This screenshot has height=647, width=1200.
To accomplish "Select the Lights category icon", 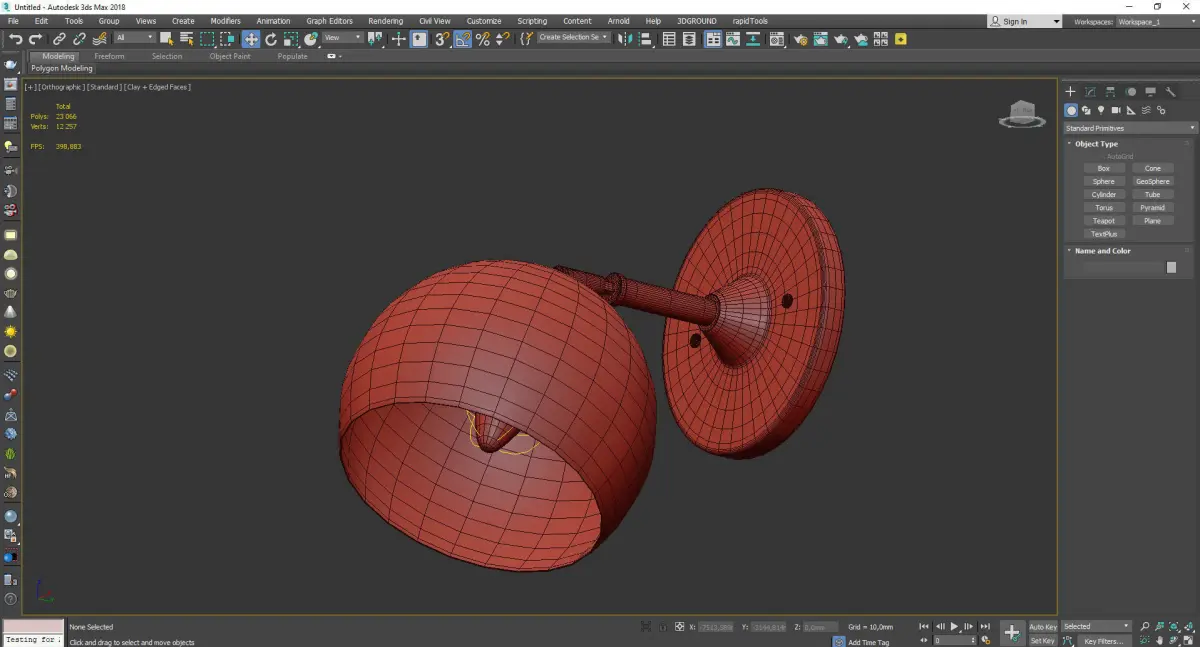I will click(1101, 110).
